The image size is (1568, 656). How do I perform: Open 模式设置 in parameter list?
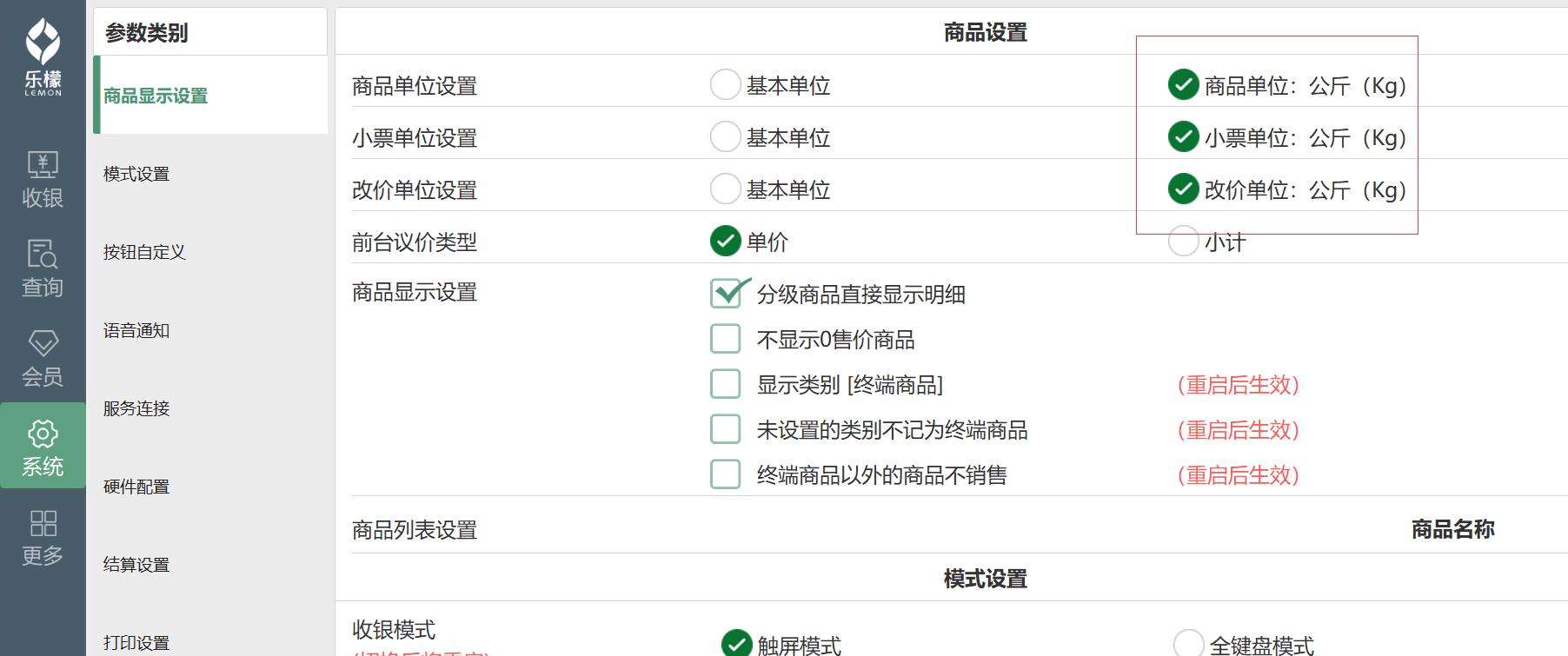click(x=136, y=174)
